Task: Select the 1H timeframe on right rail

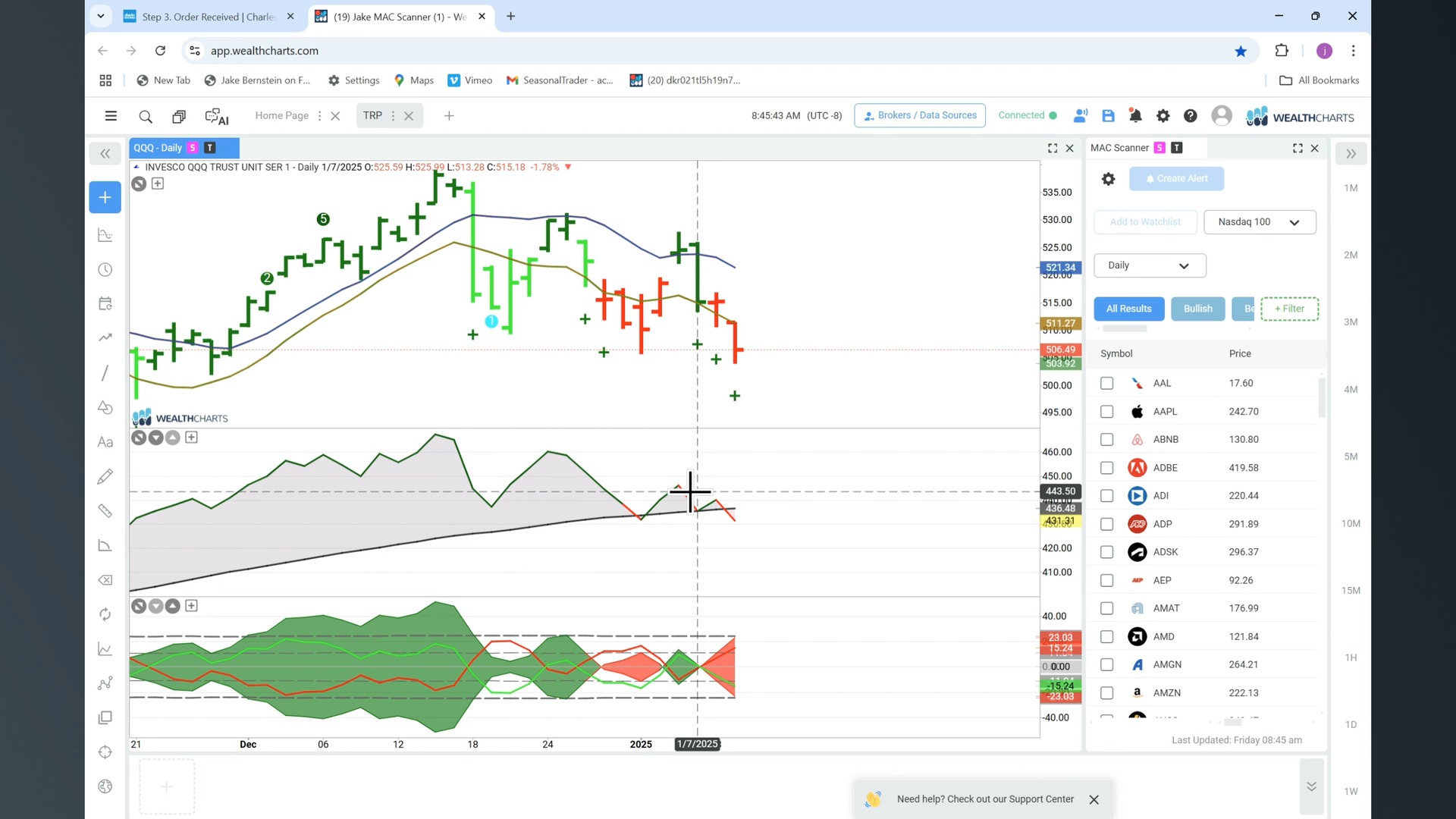Action: pos(1351,657)
